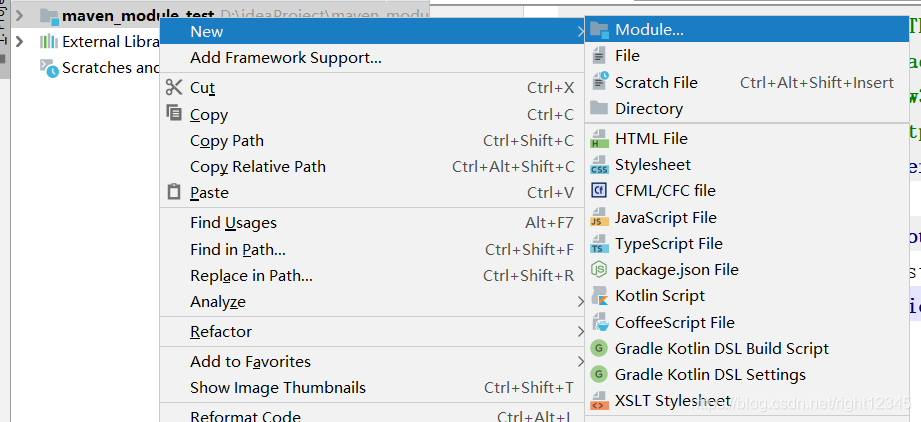Image resolution: width=921 pixels, height=422 pixels.
Task: Click the Scratches and Consoles icon
Action: point(49,68)
